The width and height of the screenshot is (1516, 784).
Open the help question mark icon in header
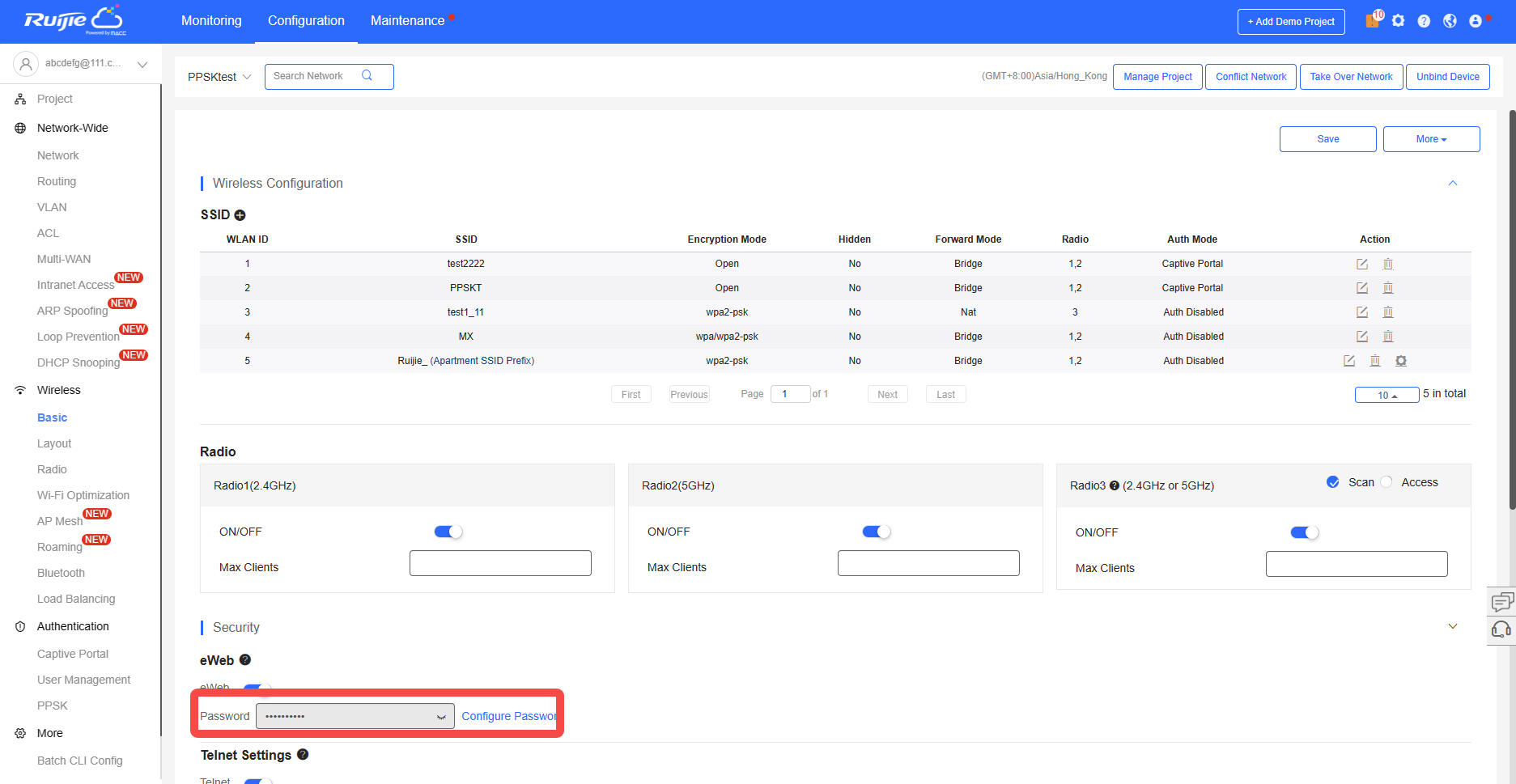click(x=1424, y=21)
